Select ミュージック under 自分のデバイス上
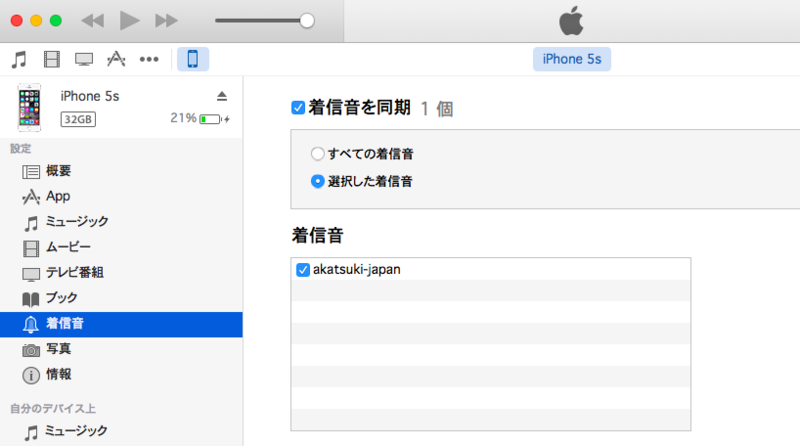 121,432
